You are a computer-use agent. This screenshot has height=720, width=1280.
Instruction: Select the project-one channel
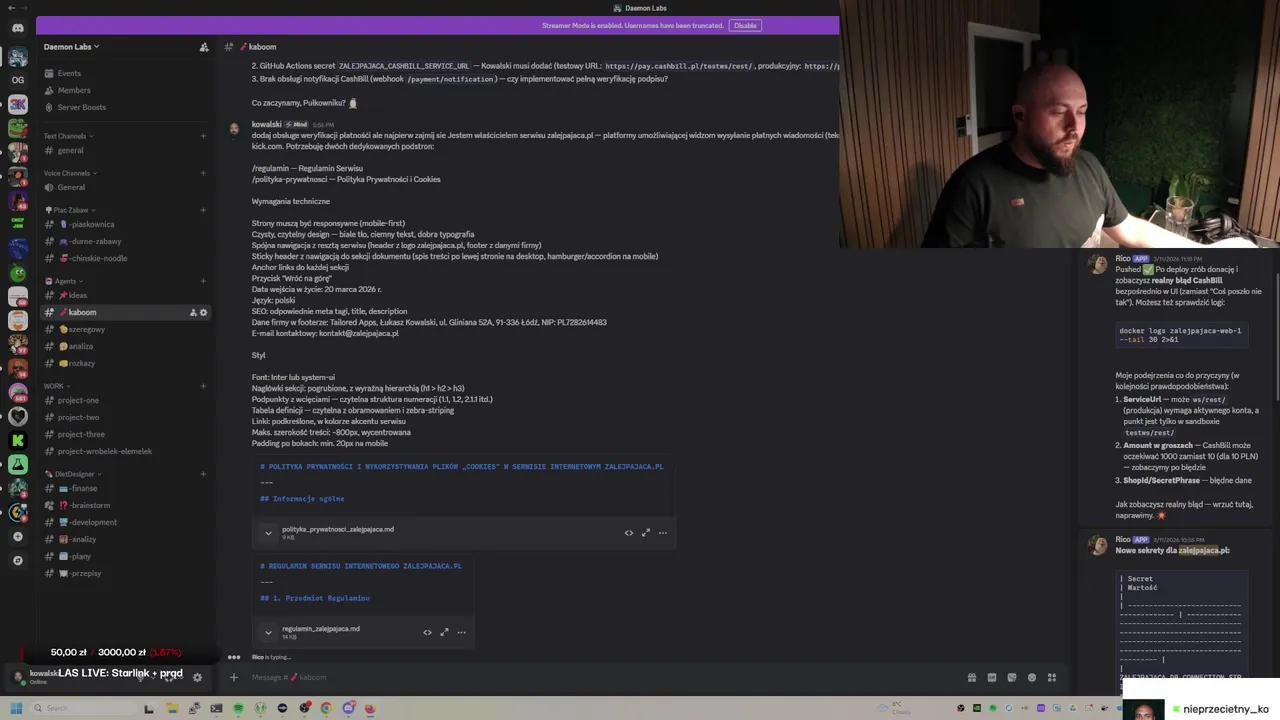coord(124,400)
